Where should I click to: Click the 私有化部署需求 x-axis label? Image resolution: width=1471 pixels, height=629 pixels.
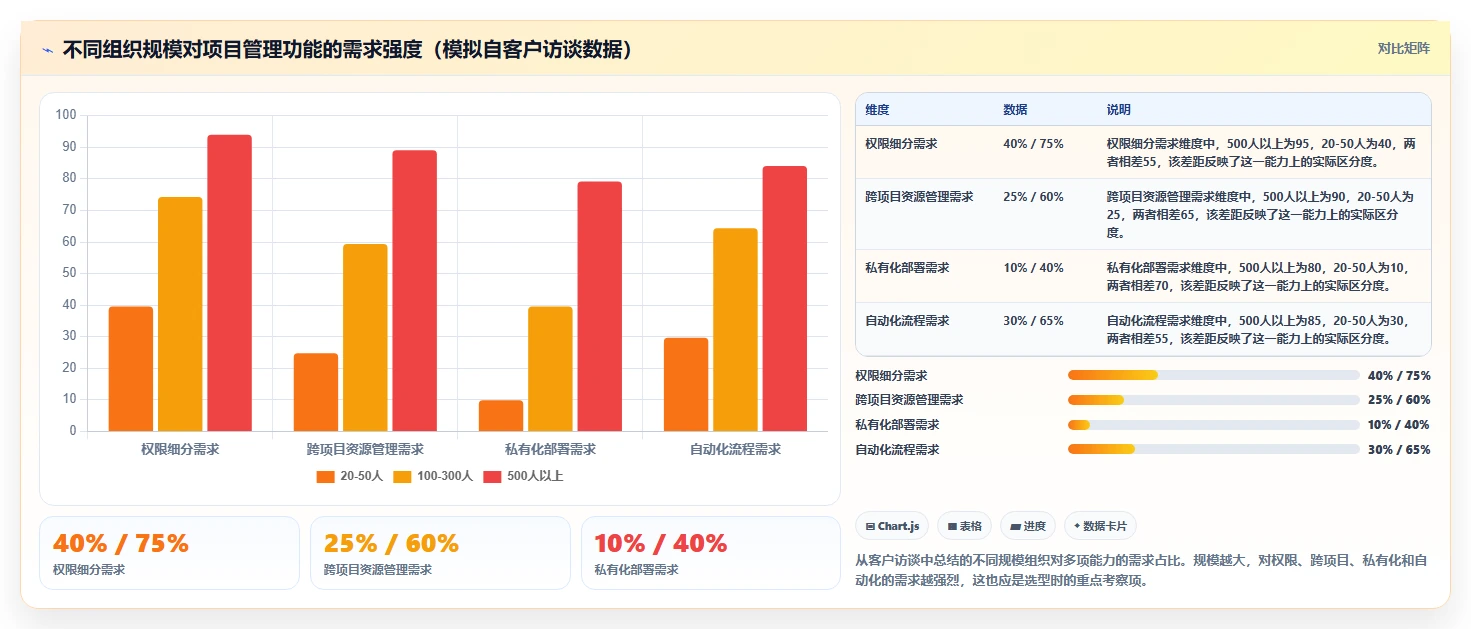(x=550, y=449)
